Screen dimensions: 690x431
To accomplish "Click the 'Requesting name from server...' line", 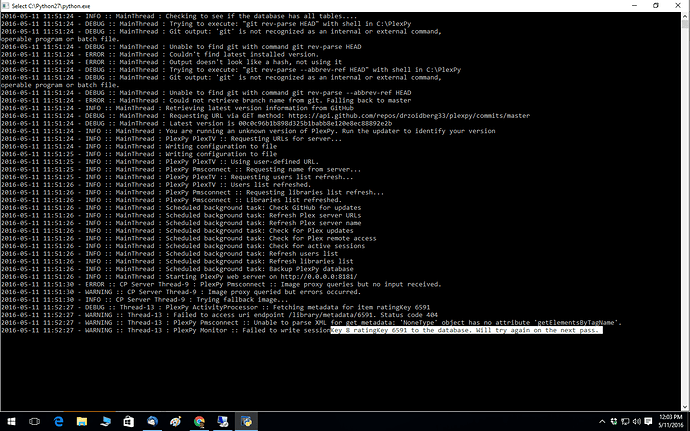I will pos(181,169).
